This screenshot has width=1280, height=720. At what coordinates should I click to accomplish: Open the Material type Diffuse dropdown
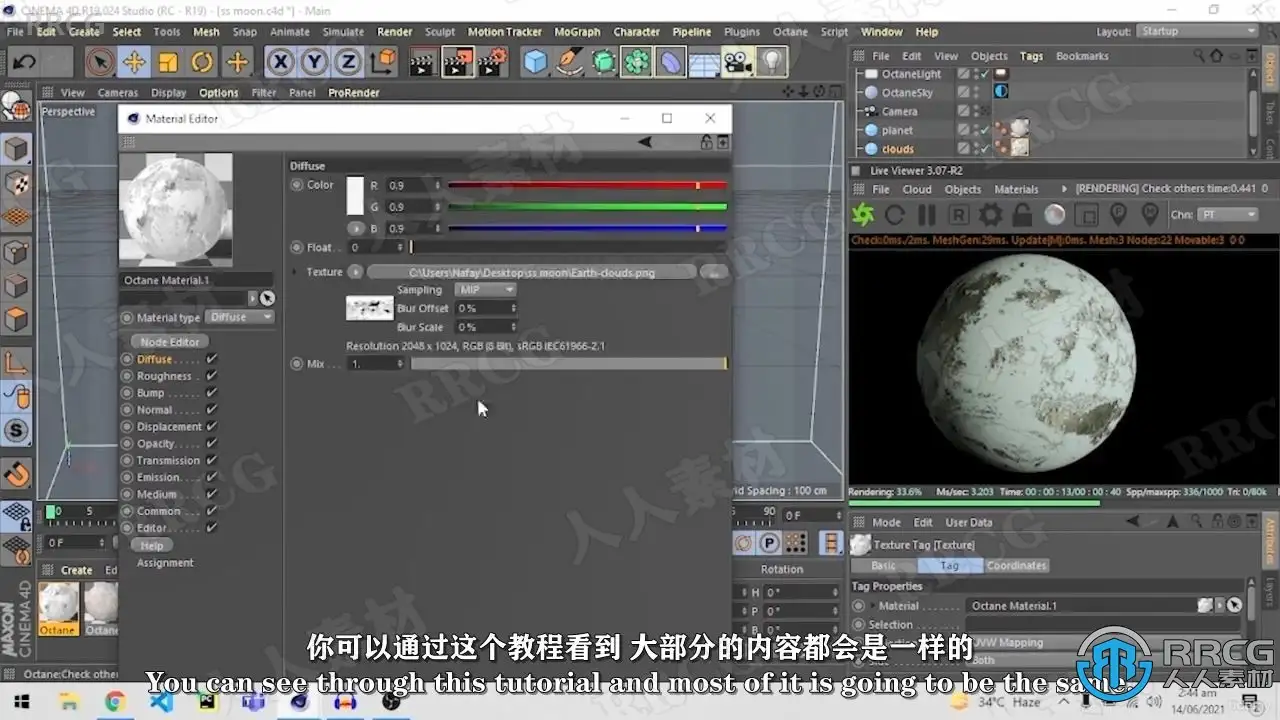pyautogui.click(x=240, y=317)
